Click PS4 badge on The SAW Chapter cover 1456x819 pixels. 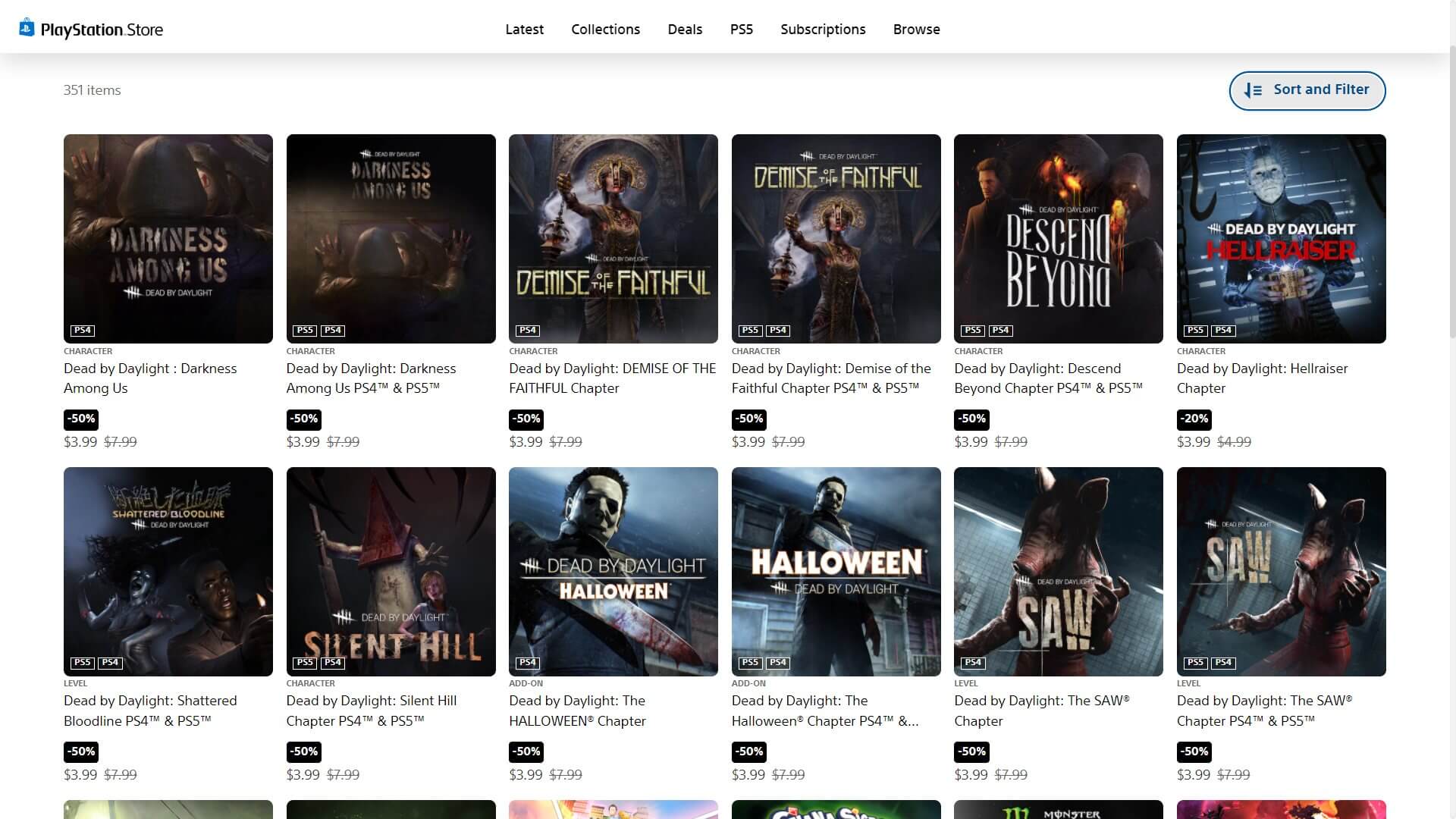click(972, 663)
